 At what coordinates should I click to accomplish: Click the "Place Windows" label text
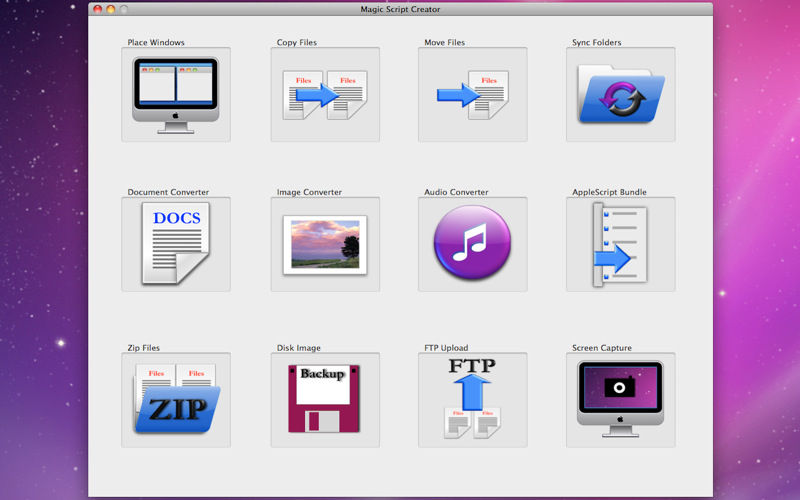coord(156,42)
